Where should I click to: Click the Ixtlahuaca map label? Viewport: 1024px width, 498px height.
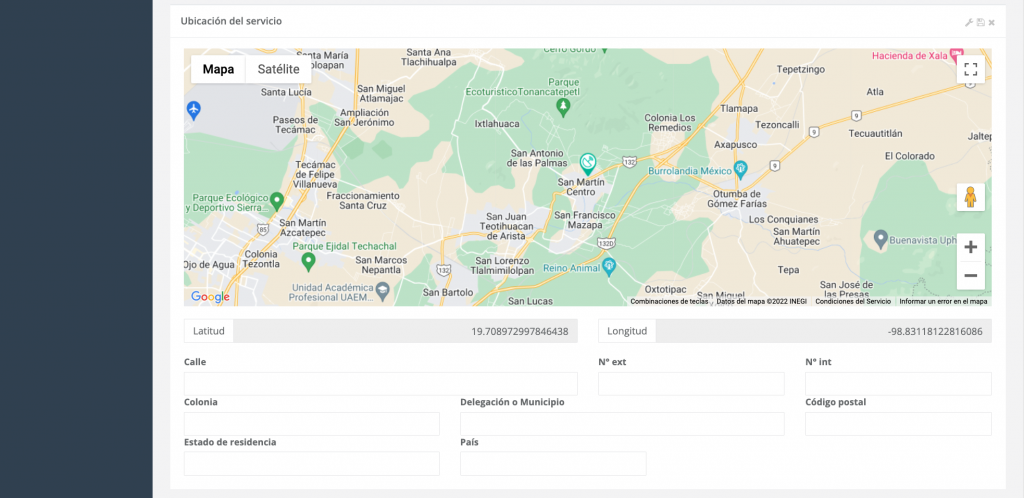click(x=496, y=122)
